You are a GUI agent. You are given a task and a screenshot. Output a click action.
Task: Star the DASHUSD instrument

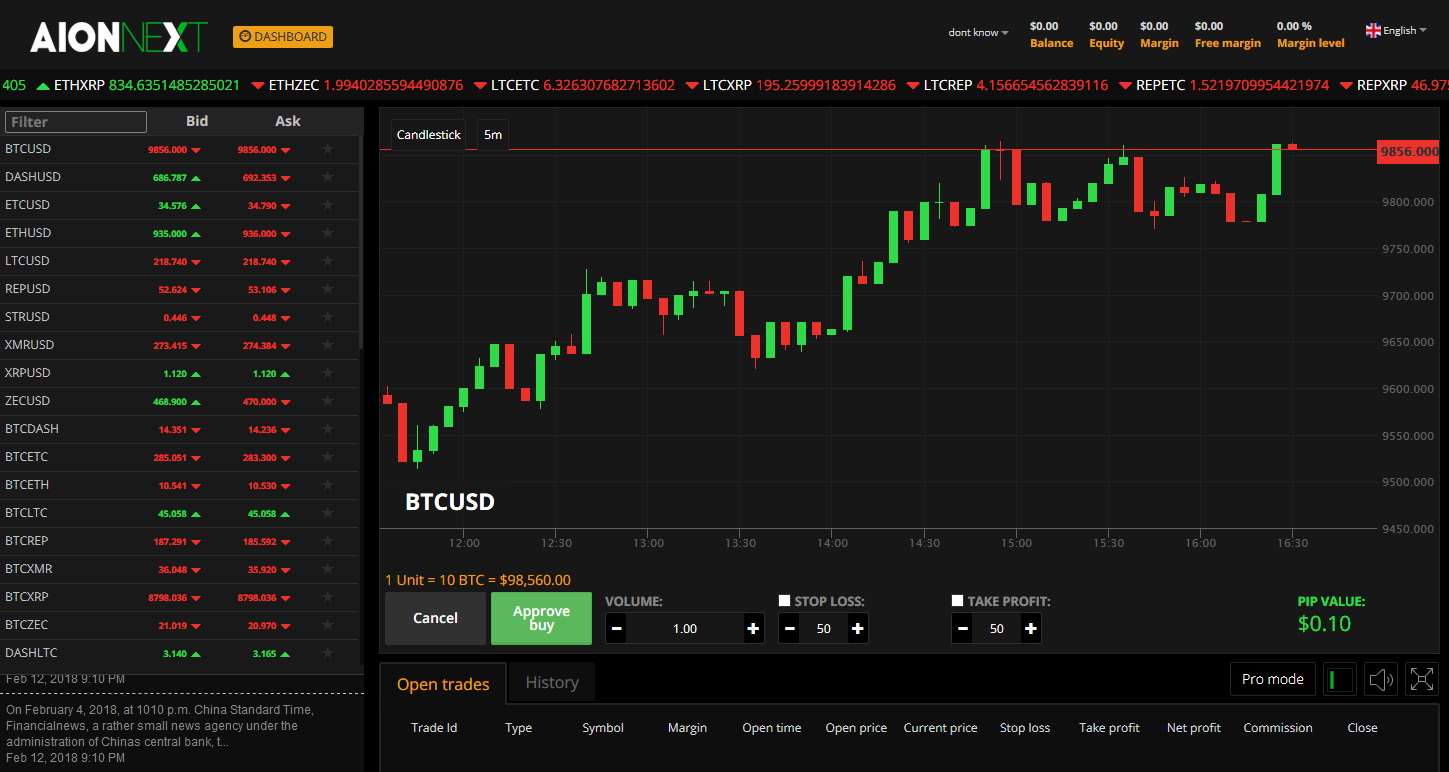327,177
